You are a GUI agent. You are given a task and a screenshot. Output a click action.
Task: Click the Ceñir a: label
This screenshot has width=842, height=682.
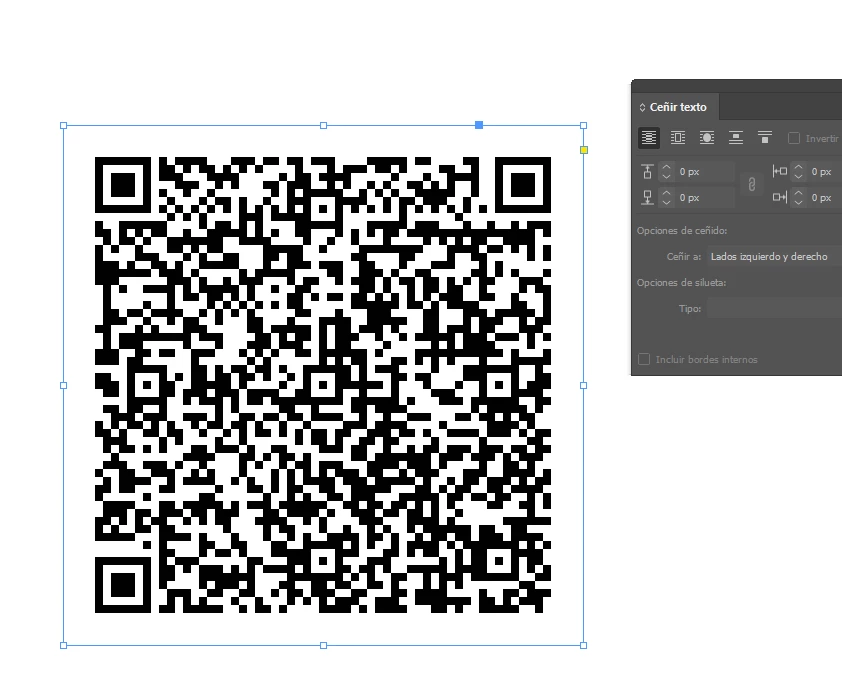tap(684, 257)
